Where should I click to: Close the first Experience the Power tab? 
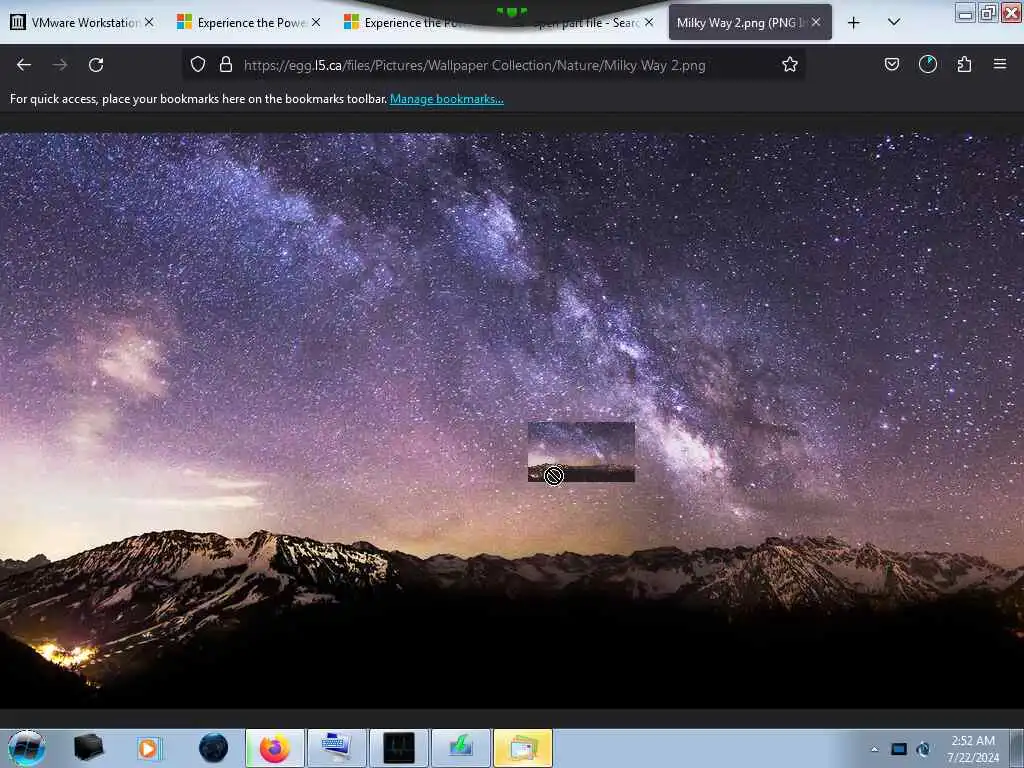(x=316, y=22)
